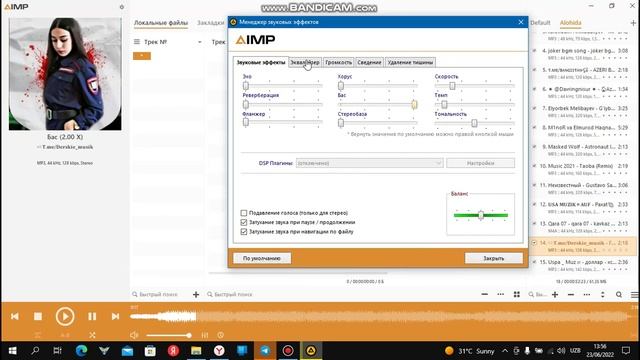Image resolution: width=640 pixels, height=360 pixels.
Task: Toggle Подавление голоса checkbox
Action: pyautogui.click(x=244, y=213)
